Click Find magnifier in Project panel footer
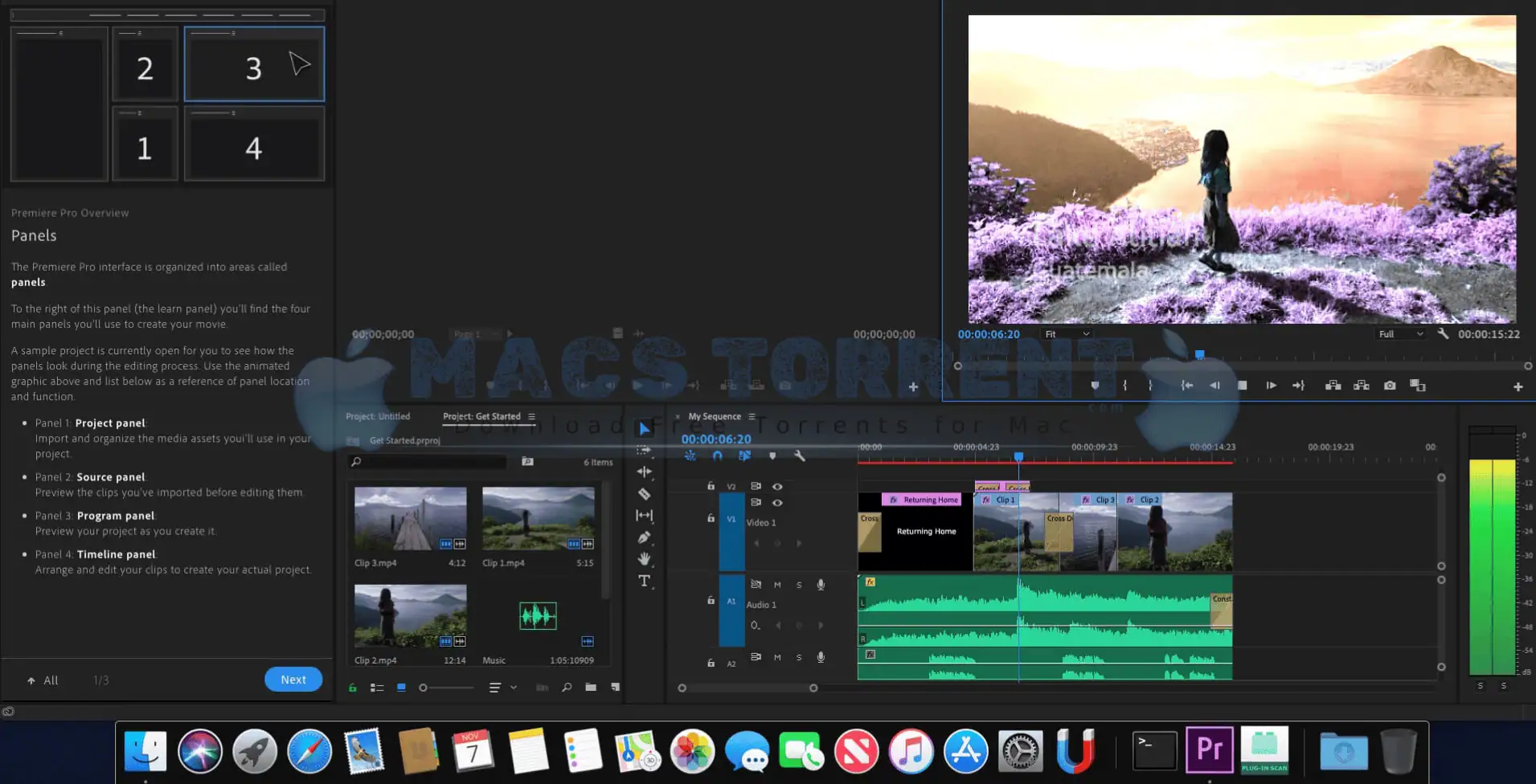 pyautogui.click(x=567, y=687)
